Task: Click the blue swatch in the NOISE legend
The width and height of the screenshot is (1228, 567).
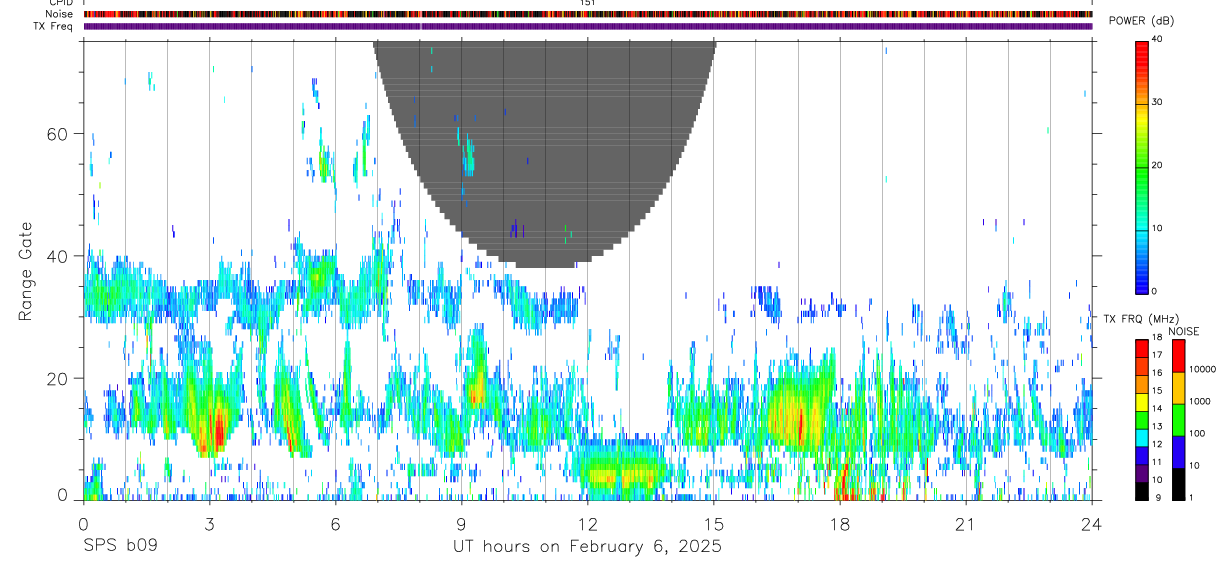Action: tap(1178, 451)
